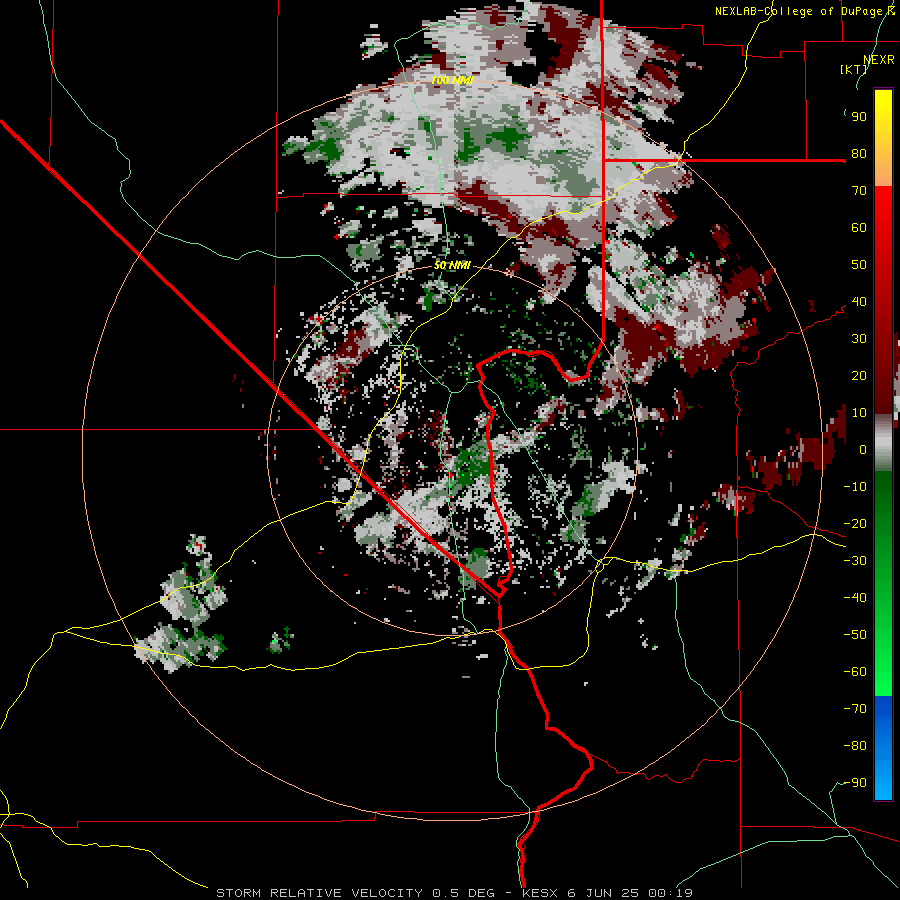Click the 40 value on the velocity scale
The width and height of the screenshot is (900, 900).
click(x=859, y=302)
